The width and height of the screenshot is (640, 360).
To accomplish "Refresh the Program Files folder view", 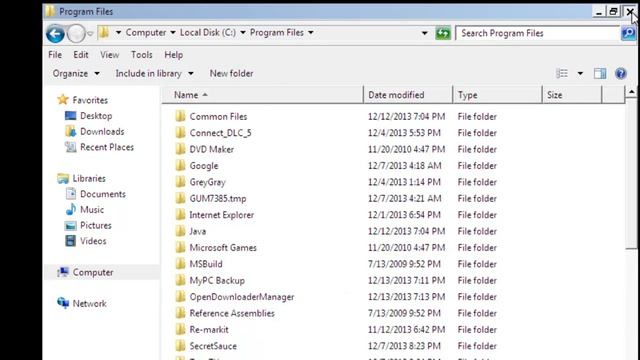I will click(x=443, y=33).
